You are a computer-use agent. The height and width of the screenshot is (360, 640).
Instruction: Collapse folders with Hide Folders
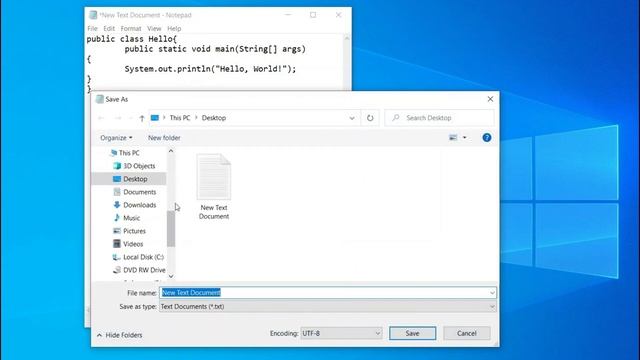pos(120,335)
